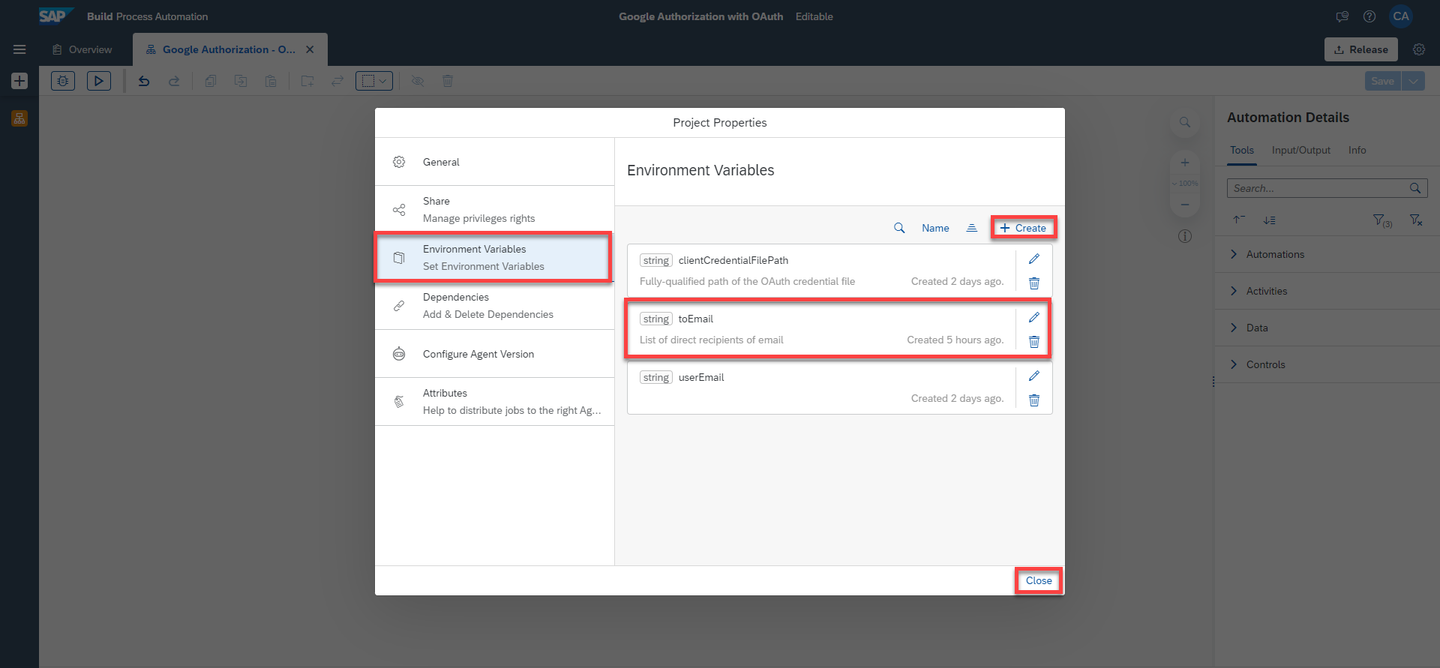Delete selection using toolbar trash icon
Viewport: 1440px width, 668px height.
point(448,81)
